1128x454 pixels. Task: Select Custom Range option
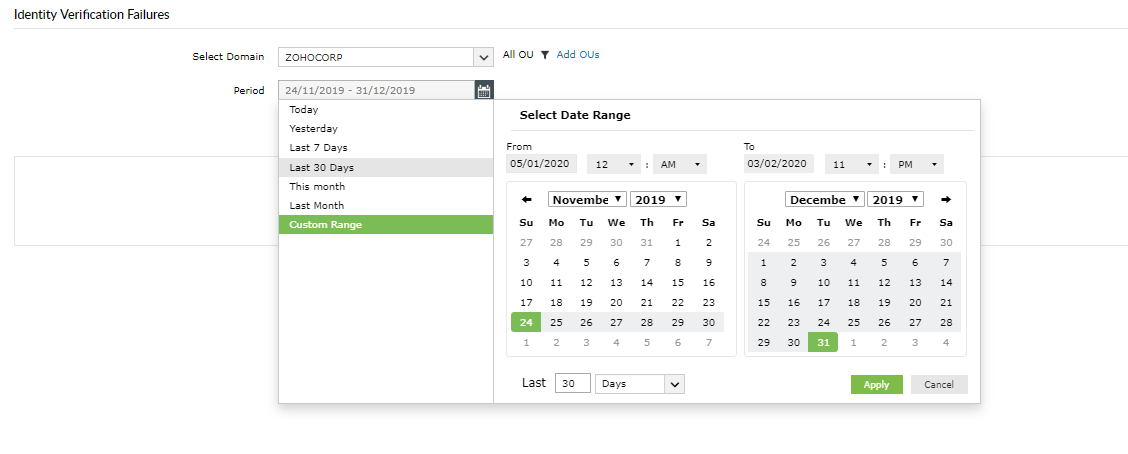coord(326,225)
